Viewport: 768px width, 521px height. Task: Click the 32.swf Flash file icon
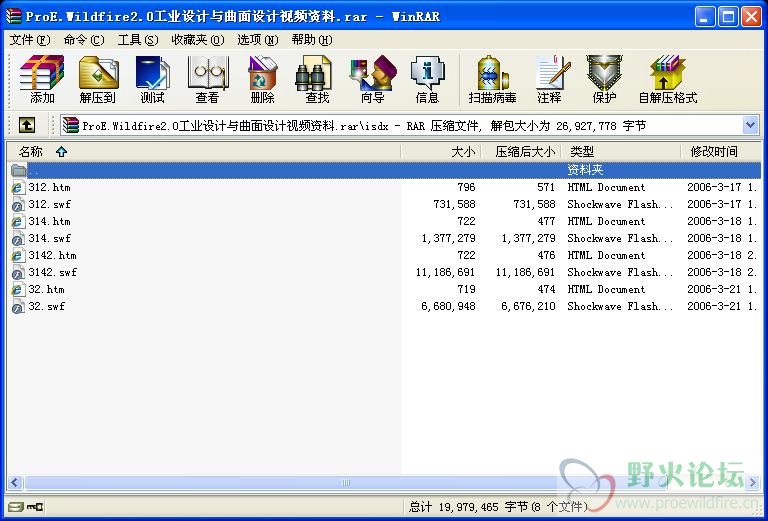point(18,307)
